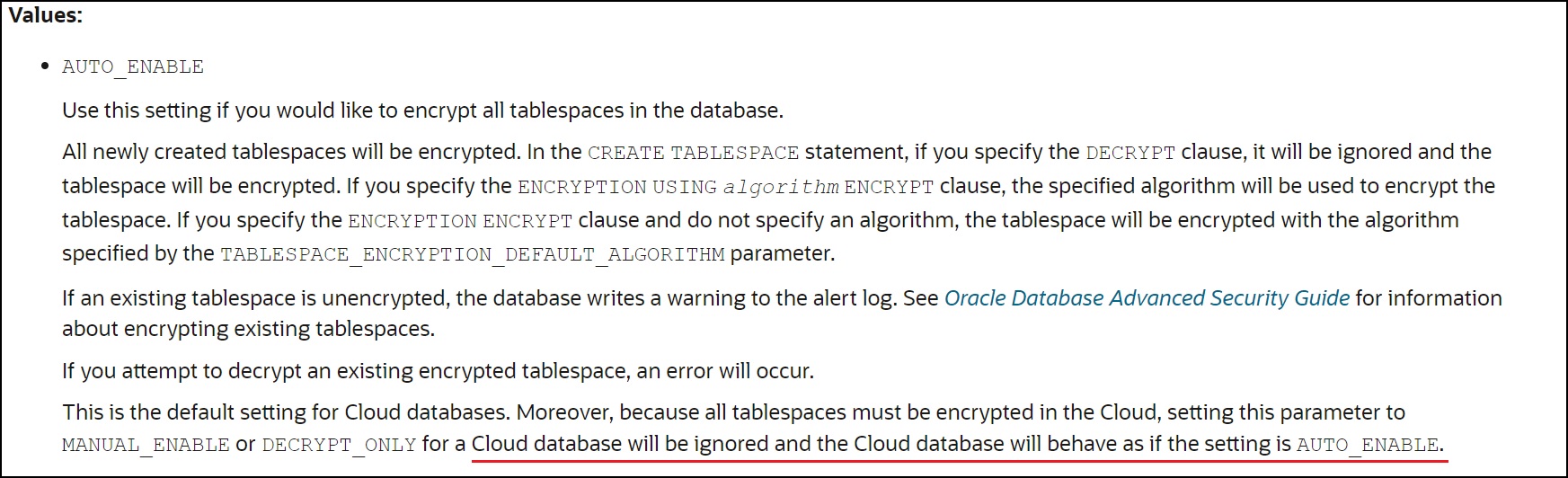Click the sentence 'All newly created tablespaces will be encrypted'
Viewport: 1568px width, 478px height.
[x=291, y=152]
